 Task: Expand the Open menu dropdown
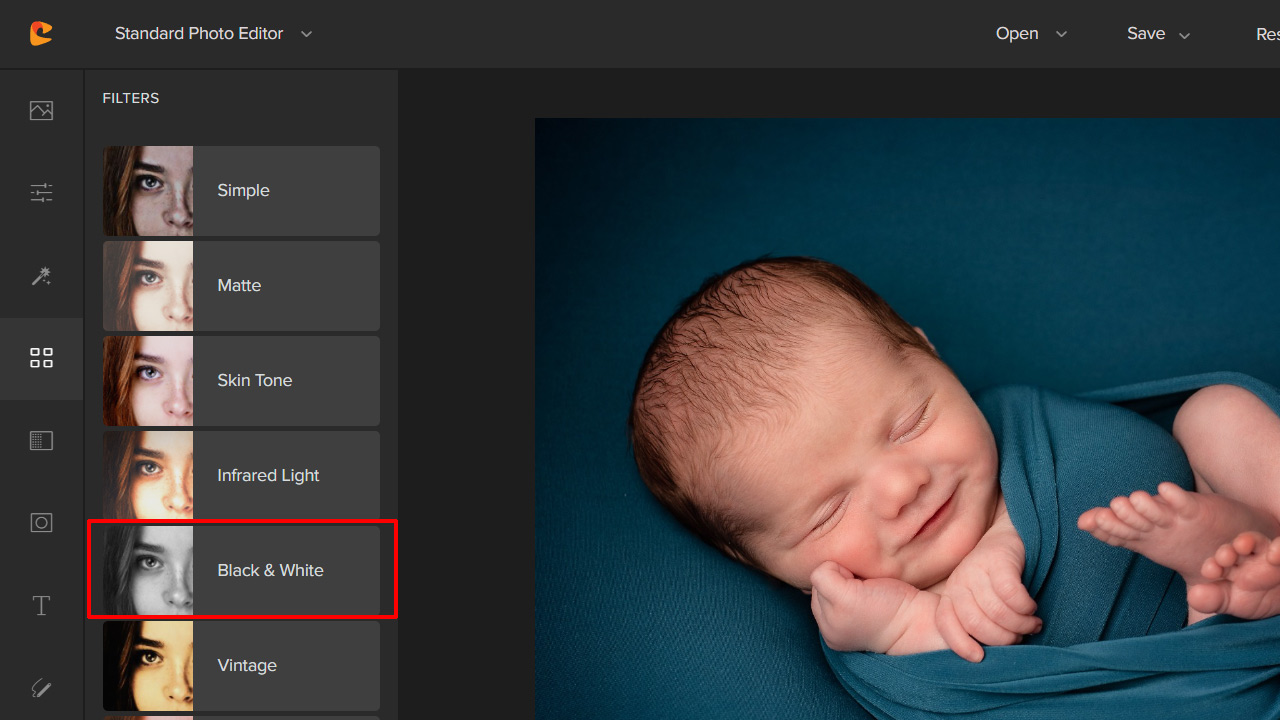(x=1030, y=34)
